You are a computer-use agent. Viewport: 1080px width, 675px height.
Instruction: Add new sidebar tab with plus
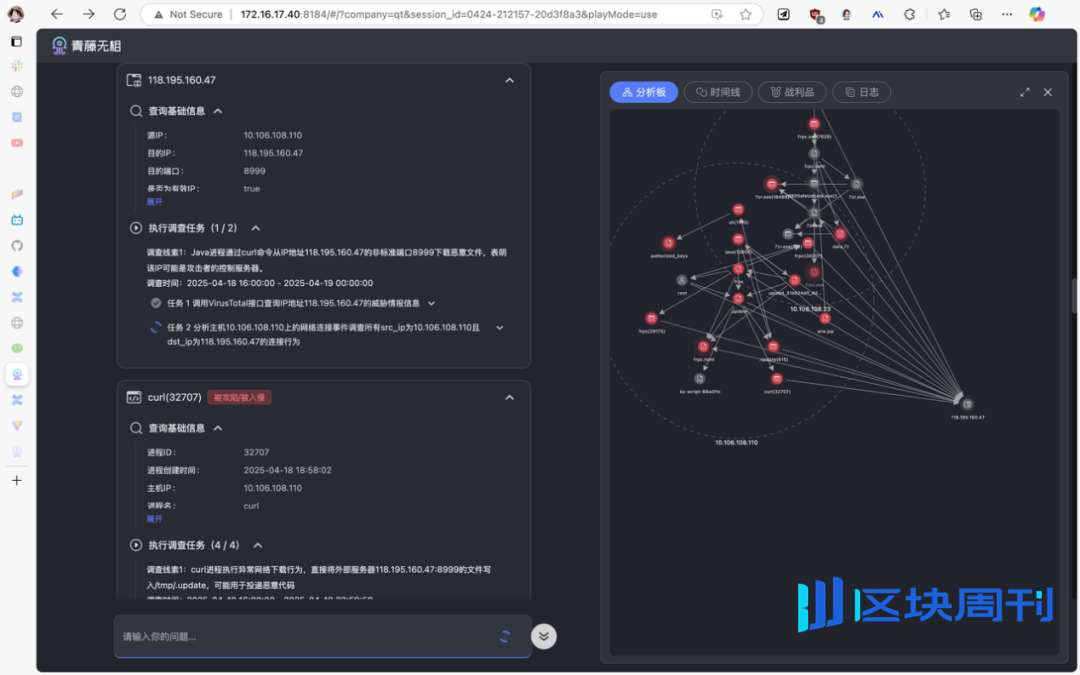coord(17,480)
